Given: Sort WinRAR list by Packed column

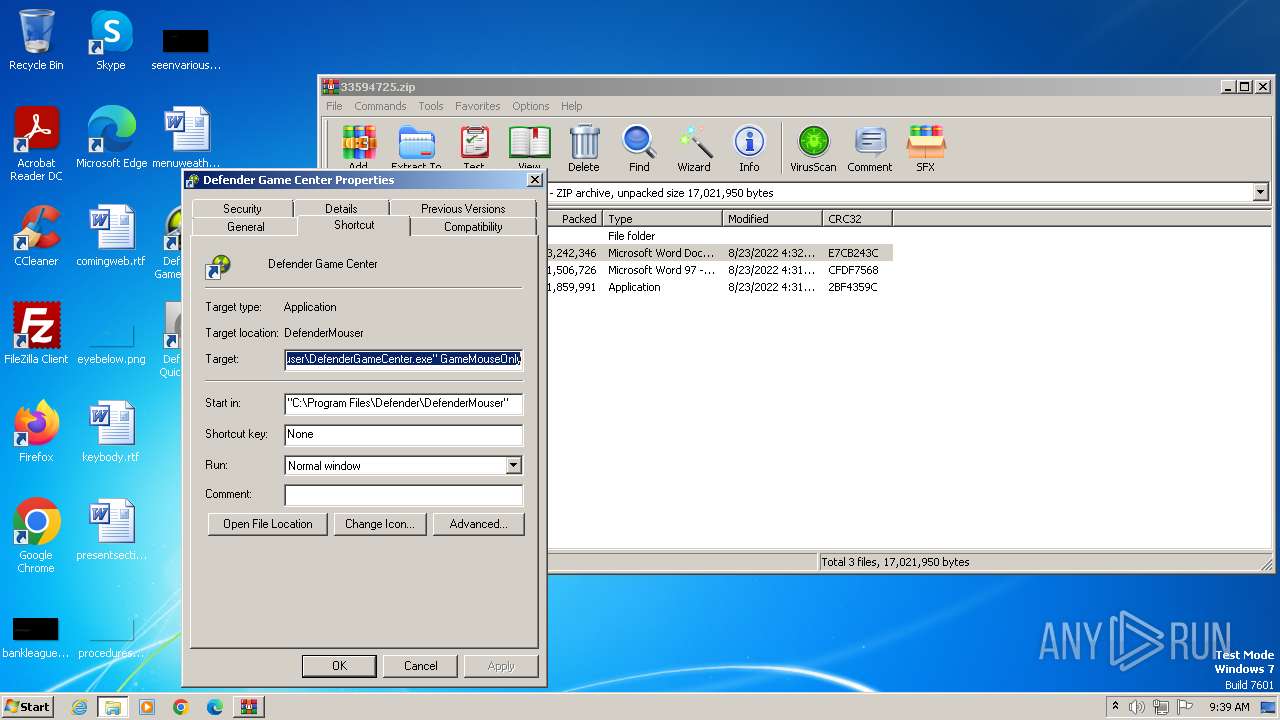Looking at the screenshot, I should pos(575,218).
